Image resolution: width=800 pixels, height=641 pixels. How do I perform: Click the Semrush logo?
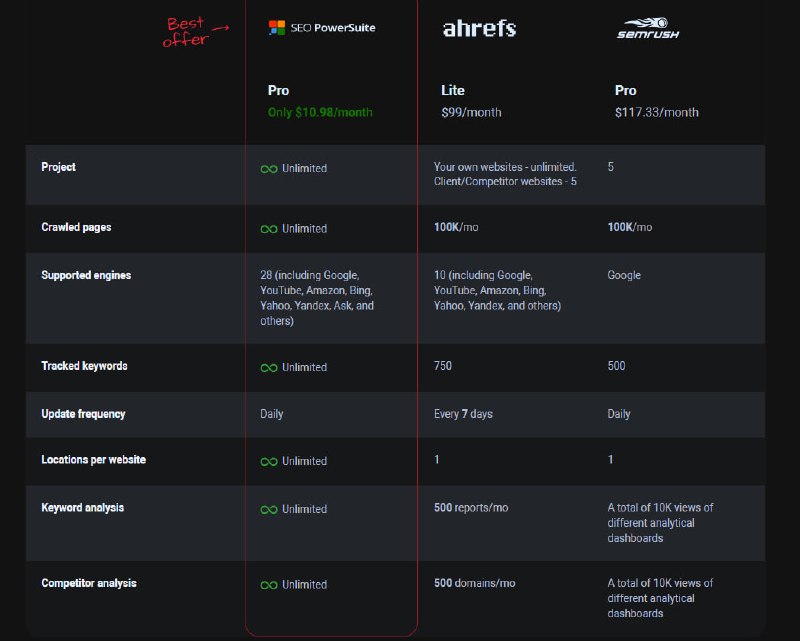[648, 29]
